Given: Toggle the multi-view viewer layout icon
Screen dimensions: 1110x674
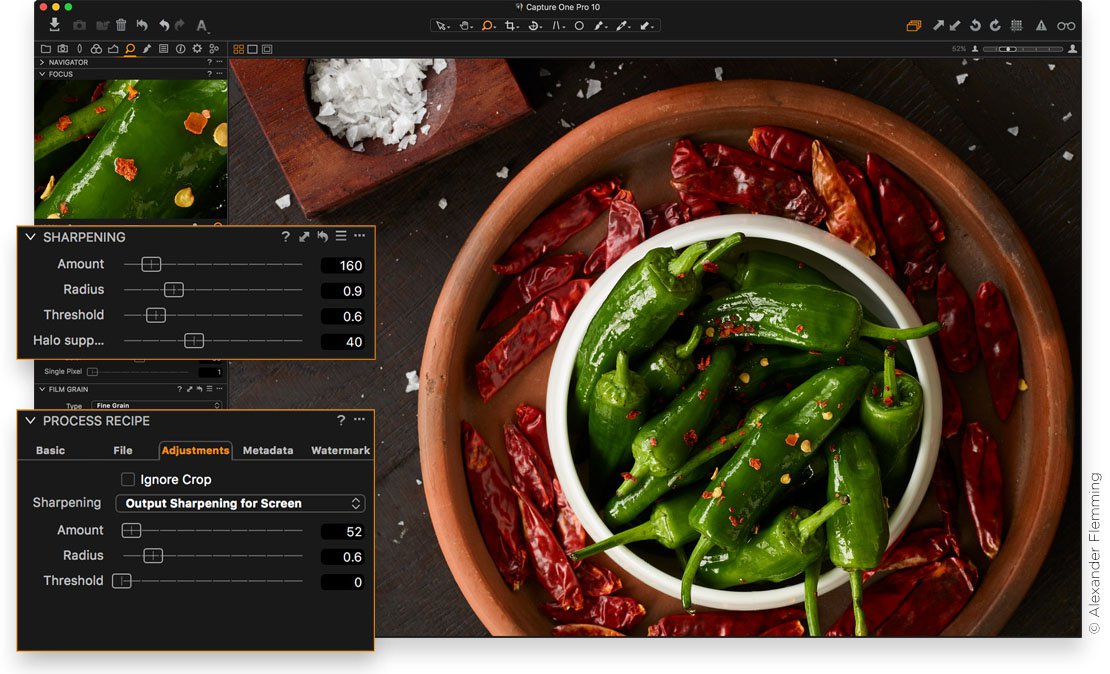Looking at the screenshot, I should point(238,48).
